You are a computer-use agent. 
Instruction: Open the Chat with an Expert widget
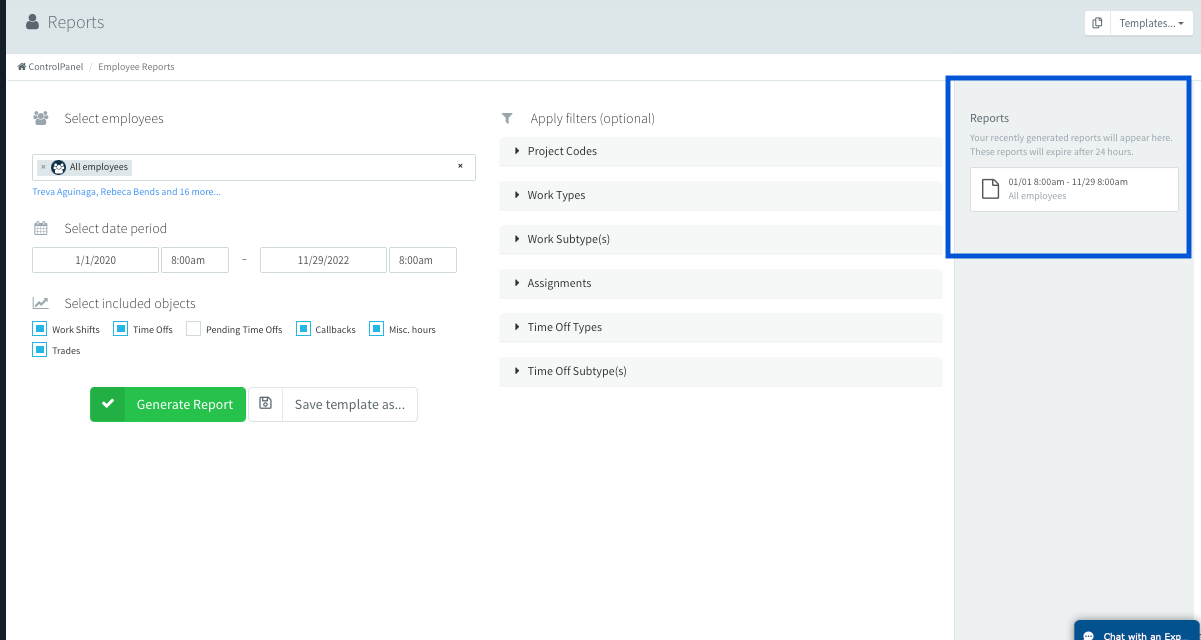(1137, 631)
